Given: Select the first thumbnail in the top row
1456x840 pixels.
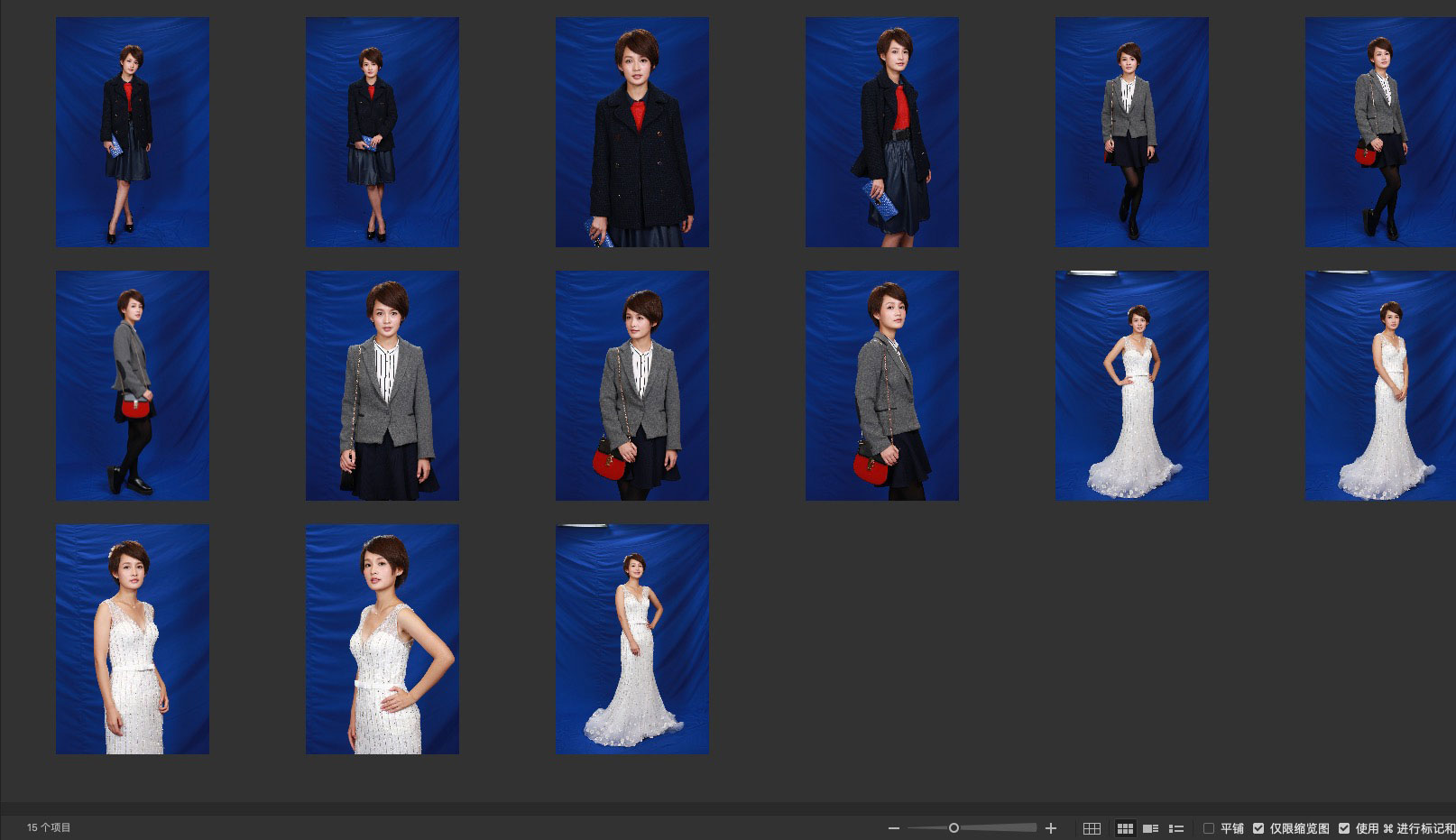Looking at the screenshot, I should point(132,132).
